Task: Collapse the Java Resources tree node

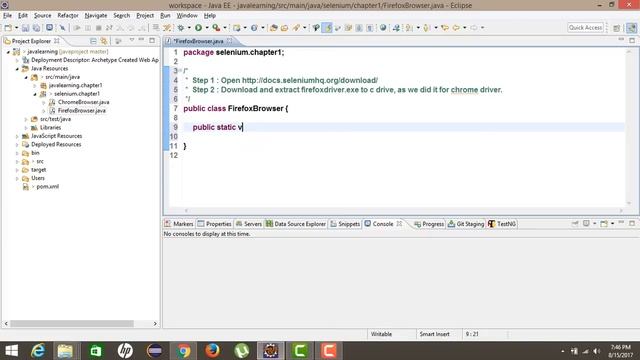Action: (17, 69)
